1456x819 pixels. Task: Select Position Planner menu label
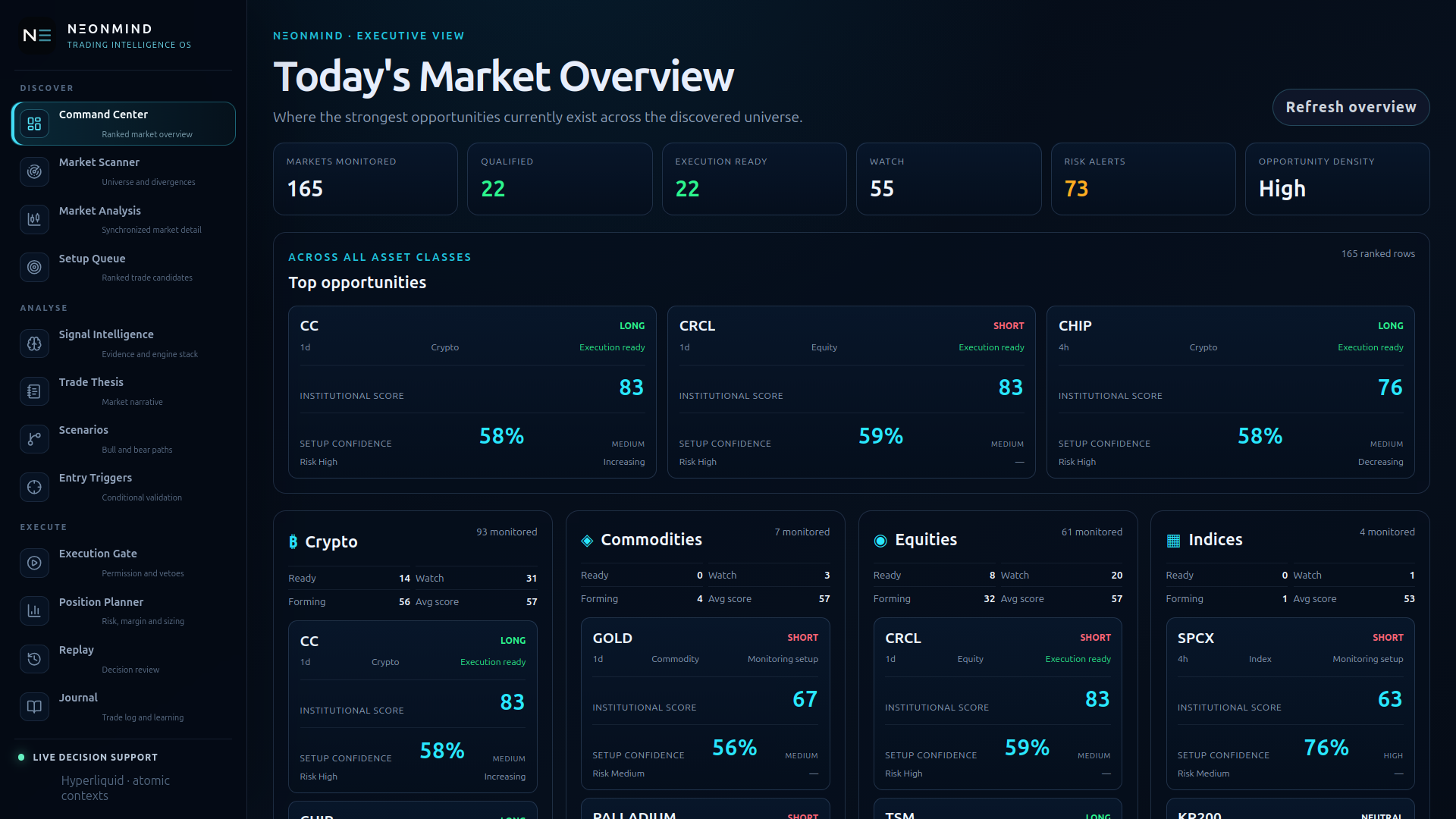click(101, 602)
